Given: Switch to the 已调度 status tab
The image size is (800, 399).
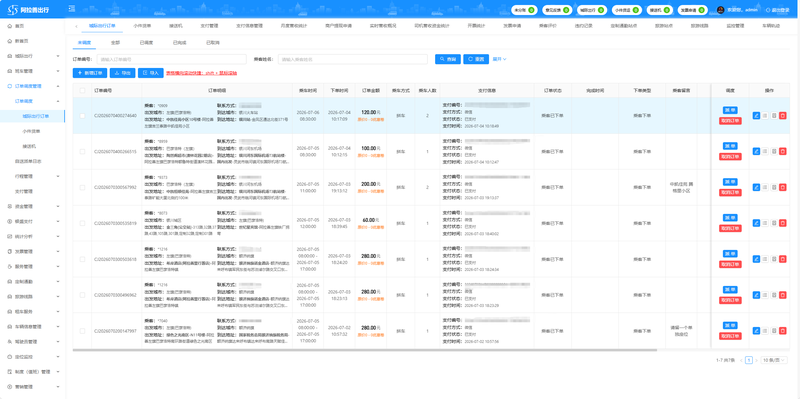Looking at the screenshot, I should (146, 43).
